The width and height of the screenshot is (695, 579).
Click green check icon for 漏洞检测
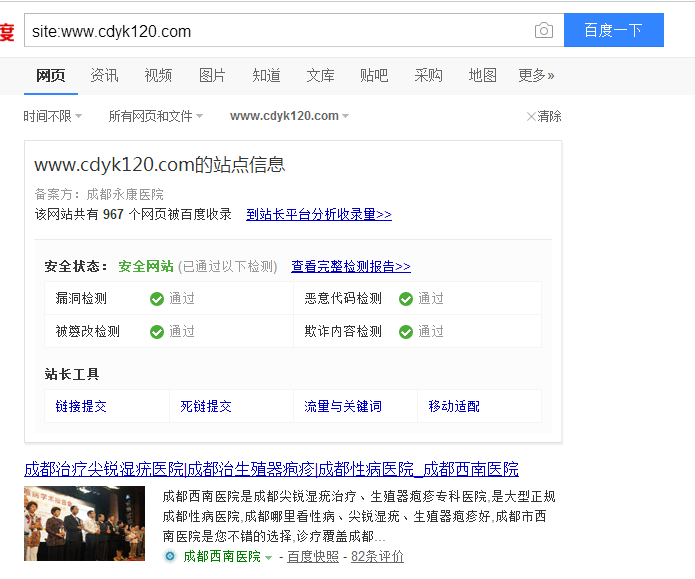pyautogui.click(x=157, y=299)
